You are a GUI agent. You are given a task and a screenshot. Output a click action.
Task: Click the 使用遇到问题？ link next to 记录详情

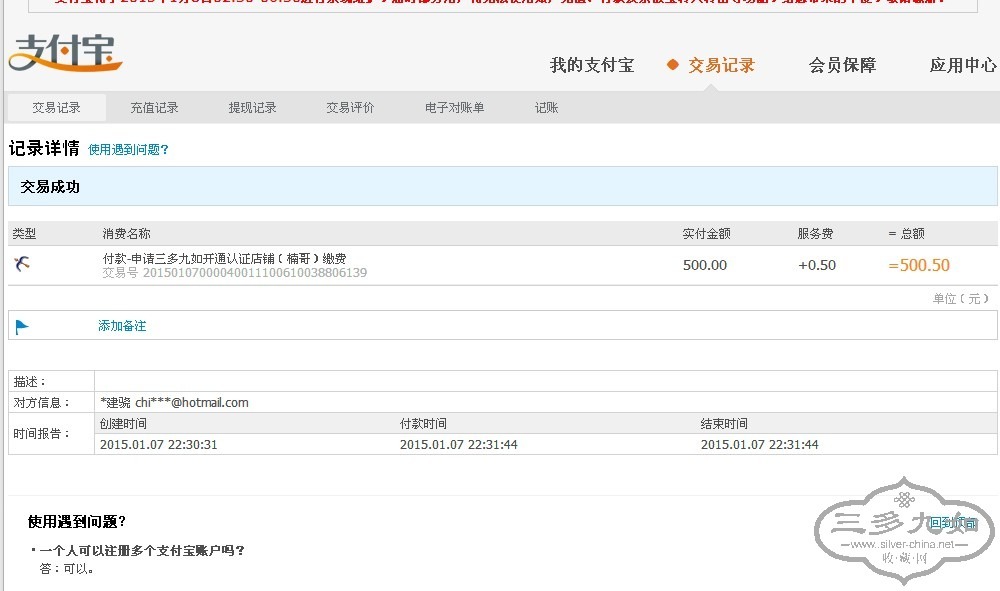pos(128,150)
